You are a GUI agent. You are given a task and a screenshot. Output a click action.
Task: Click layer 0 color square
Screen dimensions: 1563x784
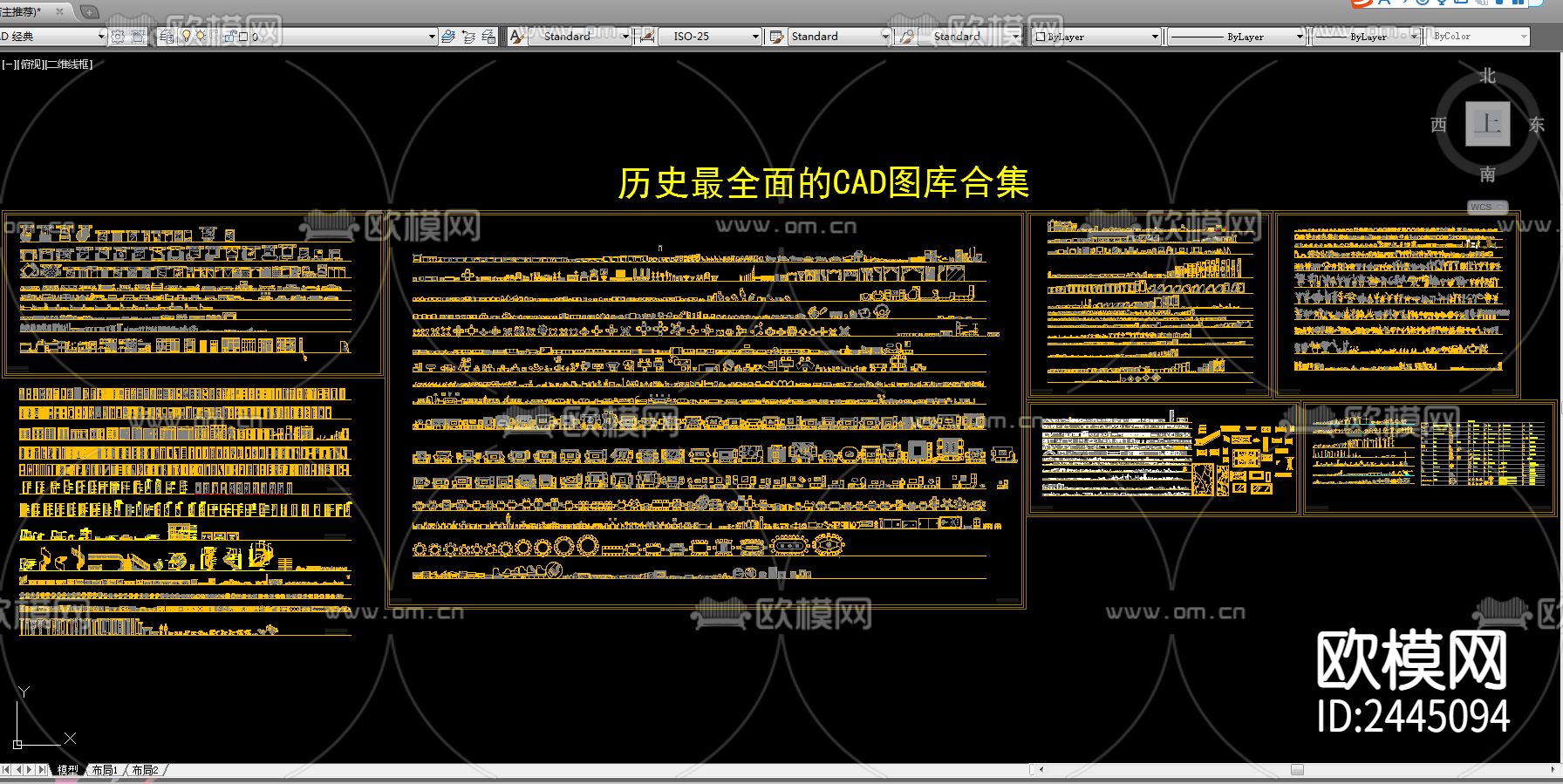pyautogui.click(x=243, y=37)
